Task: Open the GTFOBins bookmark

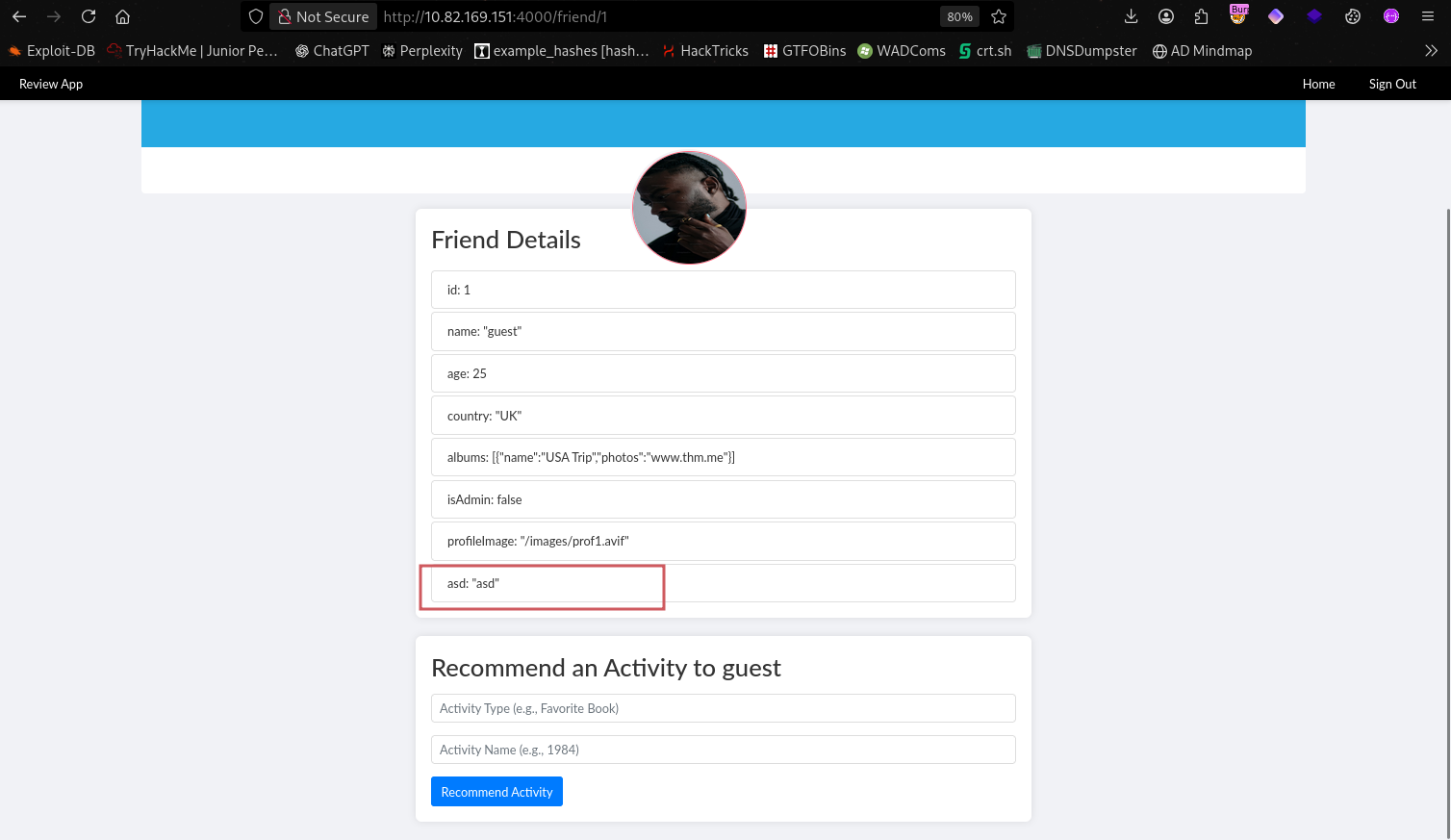Action: coord(804,51)
